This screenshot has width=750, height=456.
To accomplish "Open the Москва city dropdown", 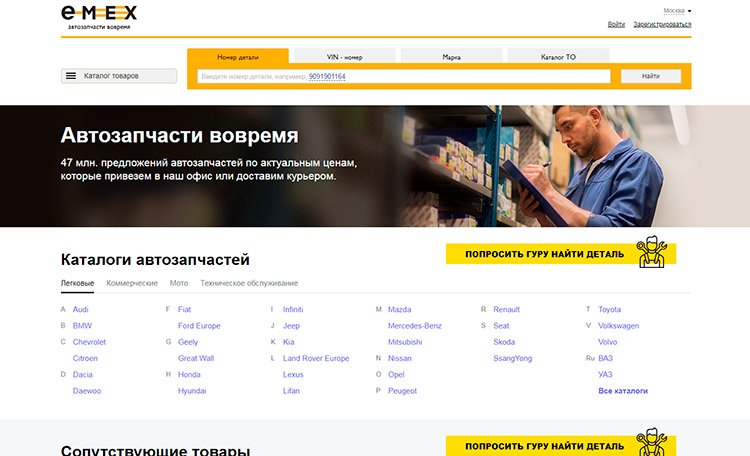I will point(677,10).
